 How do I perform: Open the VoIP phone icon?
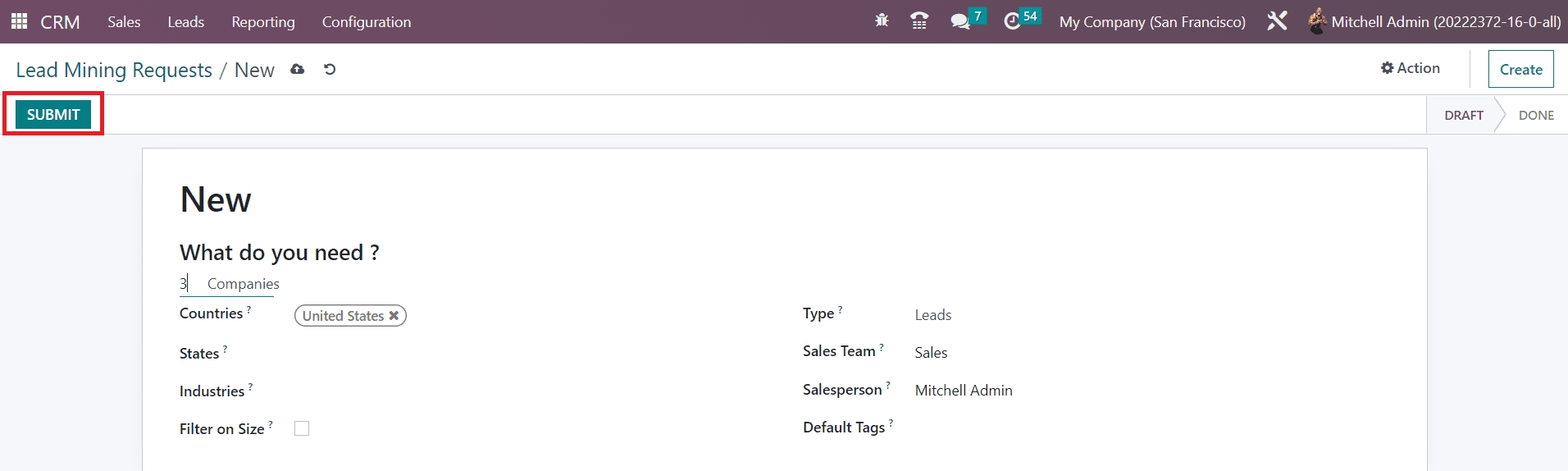tap(919, 21)
